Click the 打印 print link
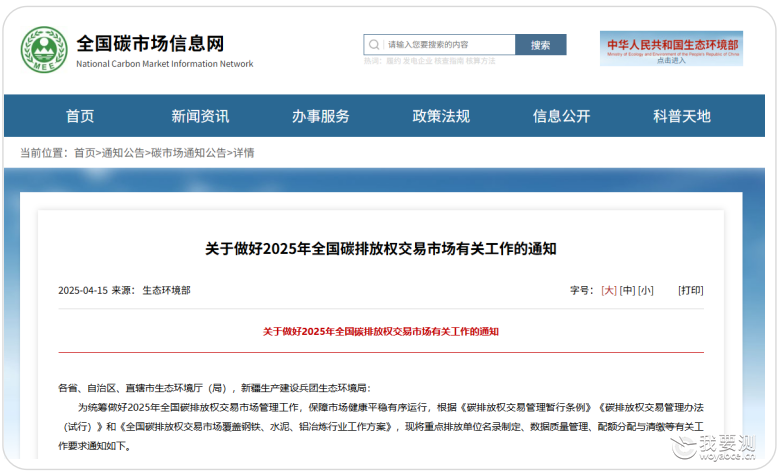The height and width of the screenshot is (472, 781). tap(690, 290)
